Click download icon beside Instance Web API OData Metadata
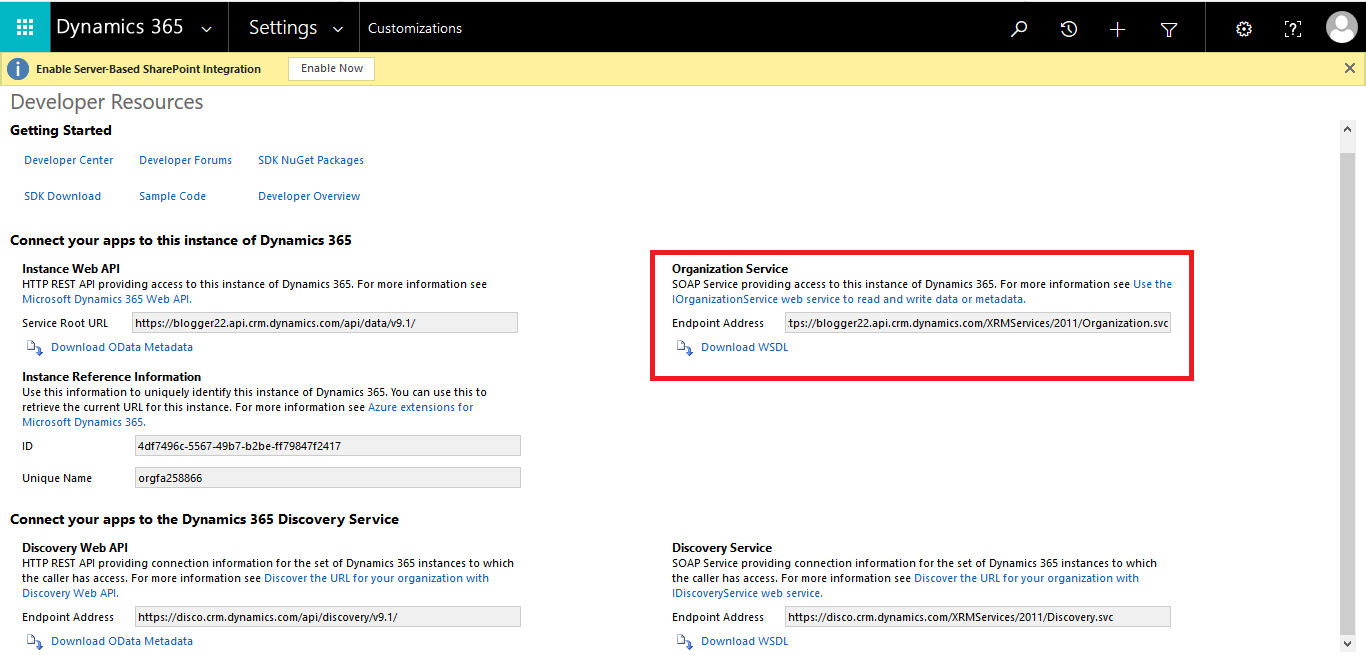Image resolution: width=1366 pixels, height=655 pixels. (35, 348)
